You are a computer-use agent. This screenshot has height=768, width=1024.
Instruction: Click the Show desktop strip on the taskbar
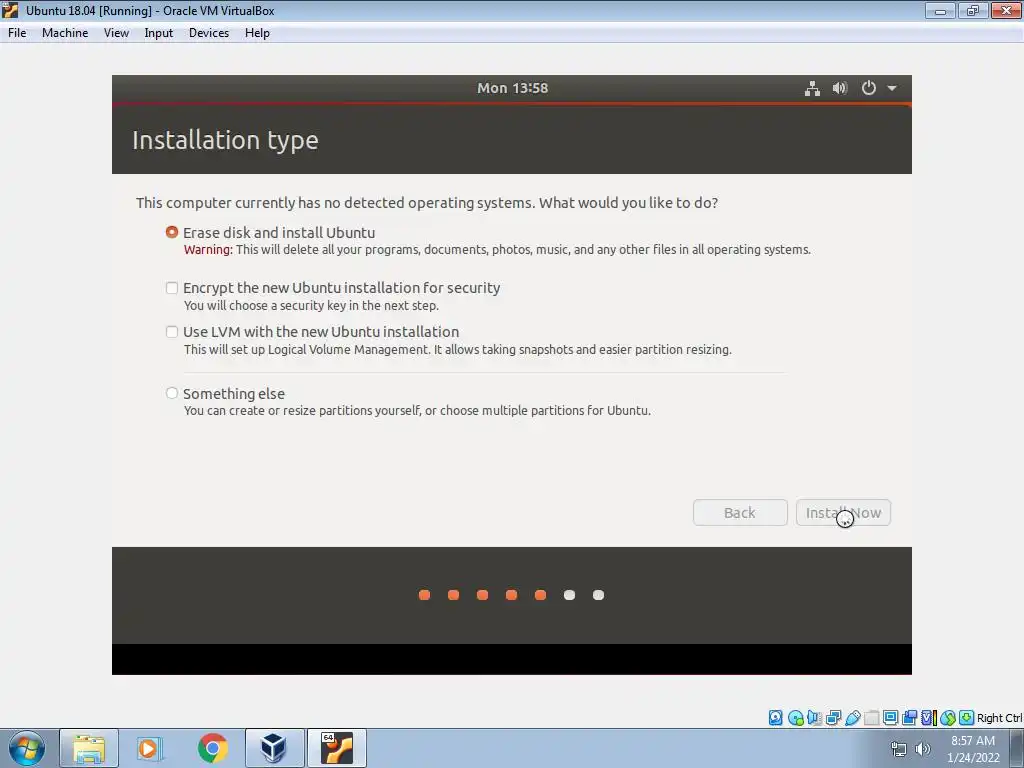(1017, 748)
